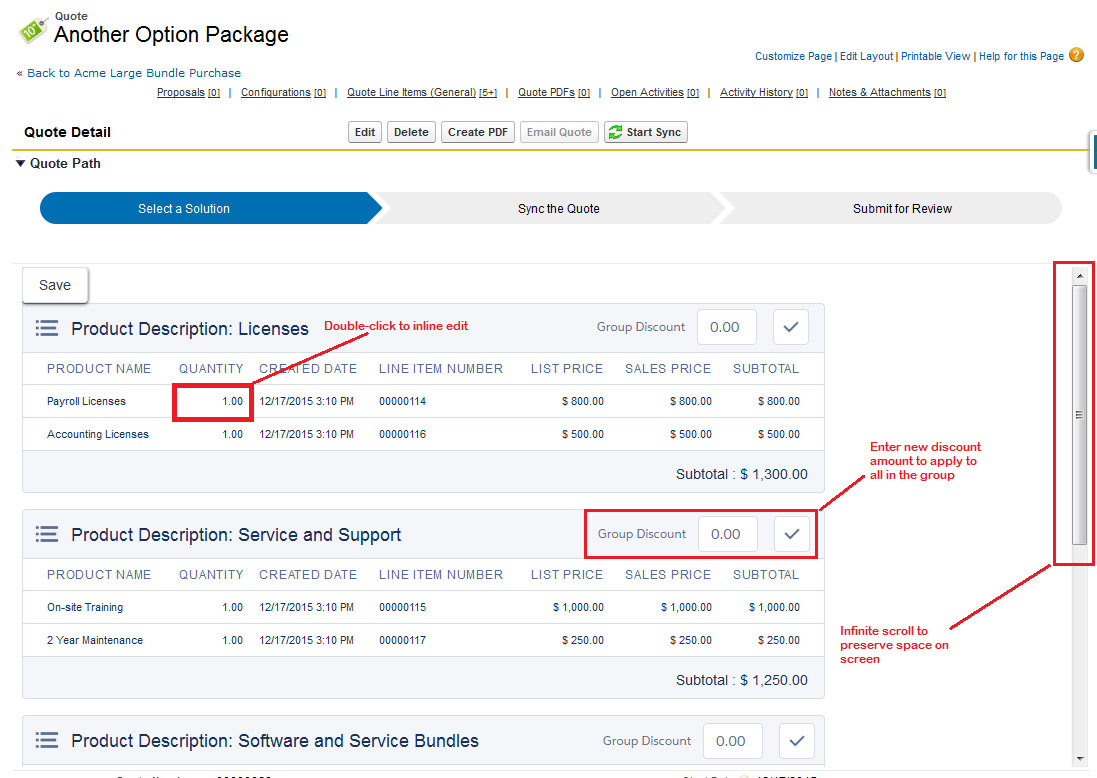Open Quote Line Items (General) link
Image resolution: width=1097 pixels, height=778 pixels.
(x=411, y=93)
